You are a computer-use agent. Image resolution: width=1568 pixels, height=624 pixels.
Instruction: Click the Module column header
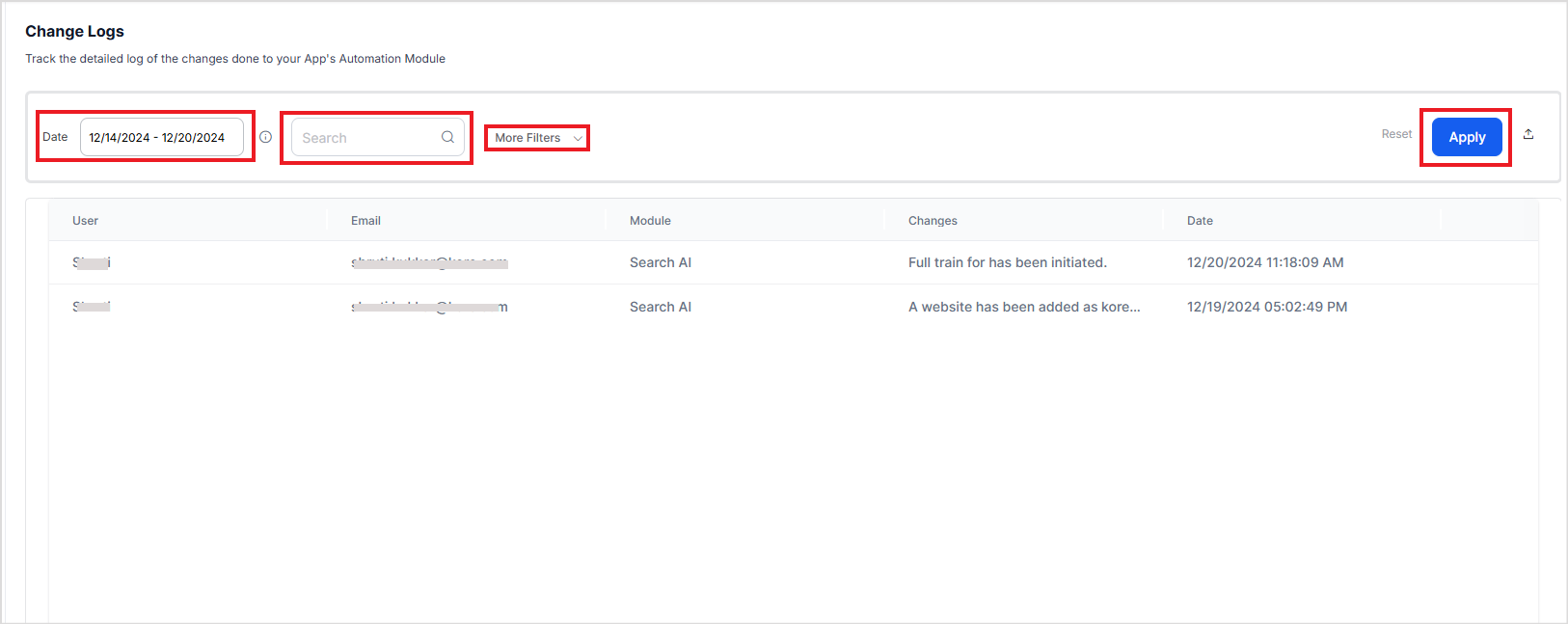tap(650, 221)
